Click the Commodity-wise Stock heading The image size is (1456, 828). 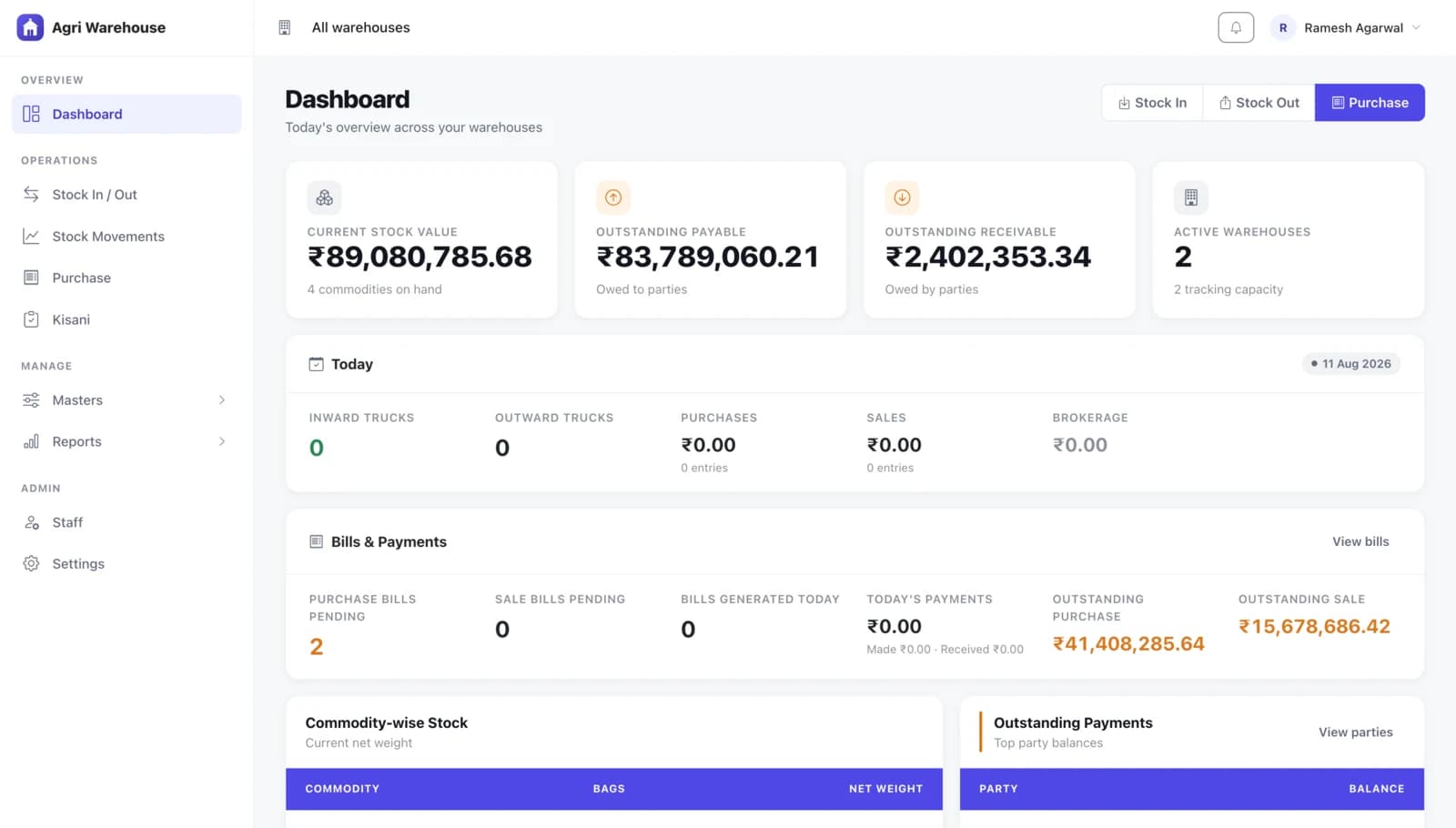point(387,723)
